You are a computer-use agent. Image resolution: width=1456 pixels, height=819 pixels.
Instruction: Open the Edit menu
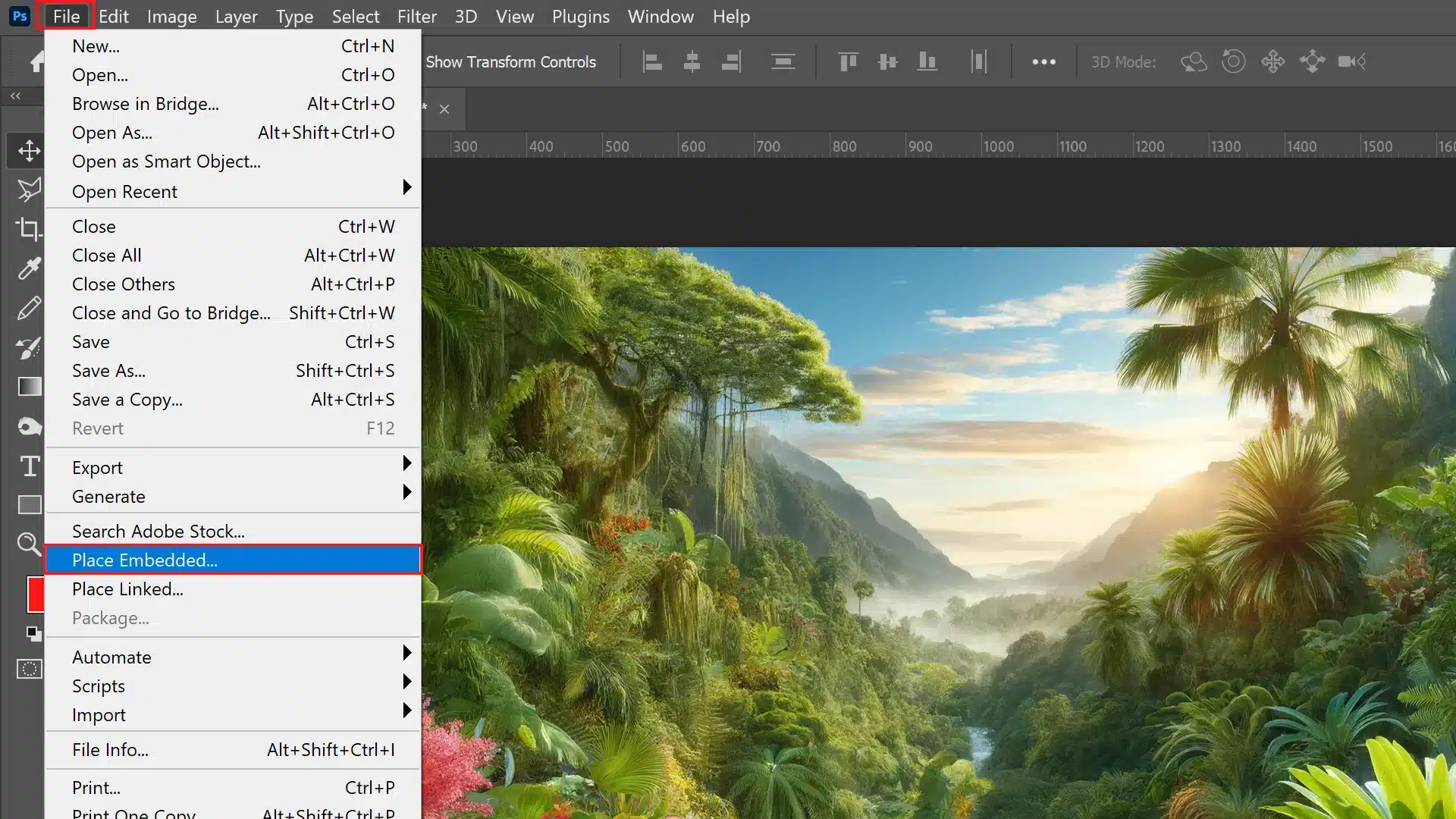coord(114,16)
